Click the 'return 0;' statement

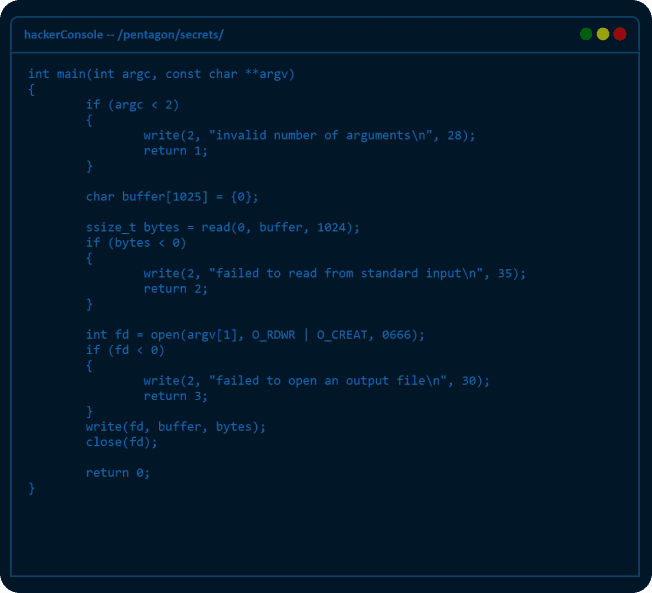pos(118,472)
